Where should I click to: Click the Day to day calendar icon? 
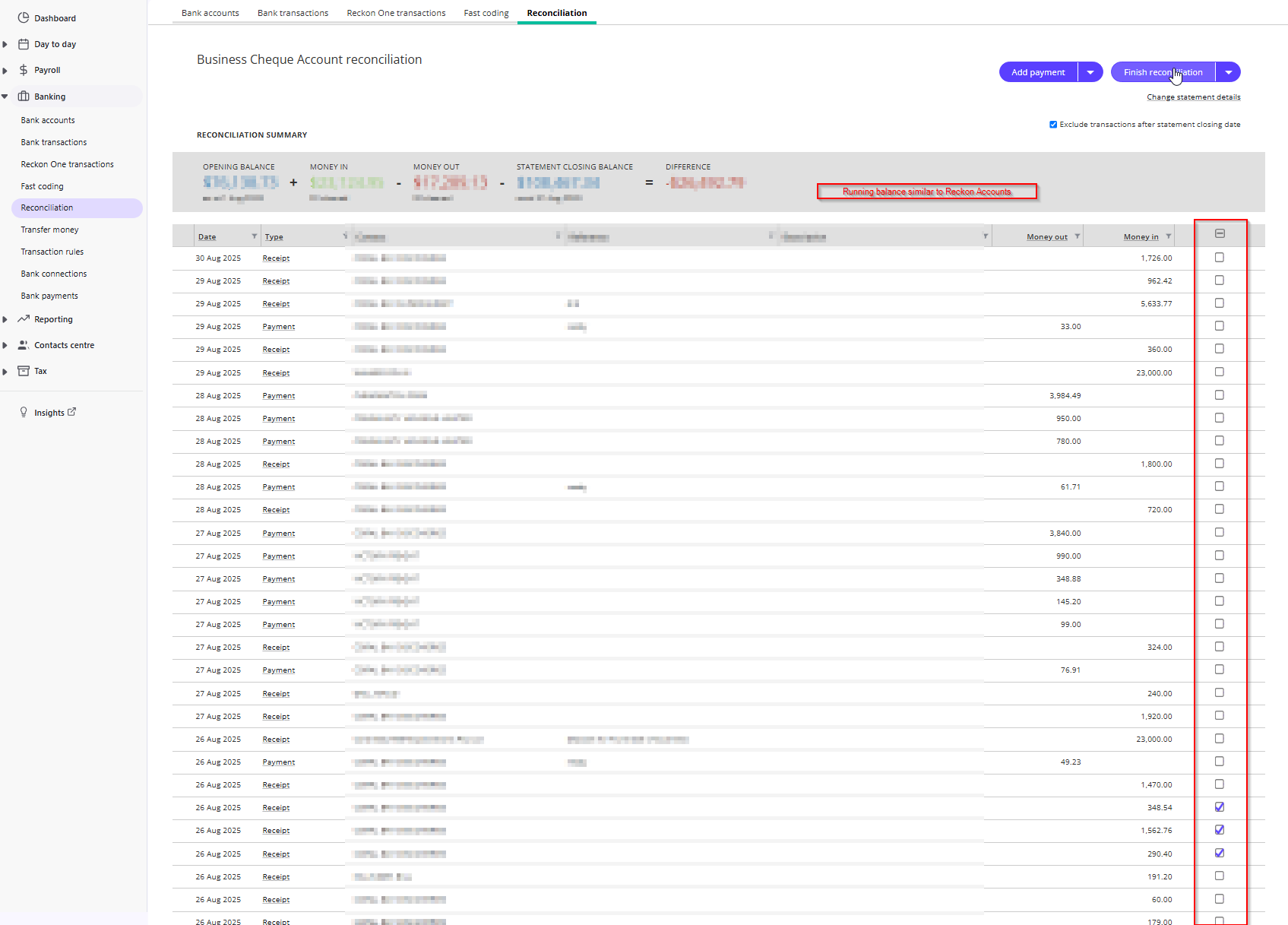24,44
